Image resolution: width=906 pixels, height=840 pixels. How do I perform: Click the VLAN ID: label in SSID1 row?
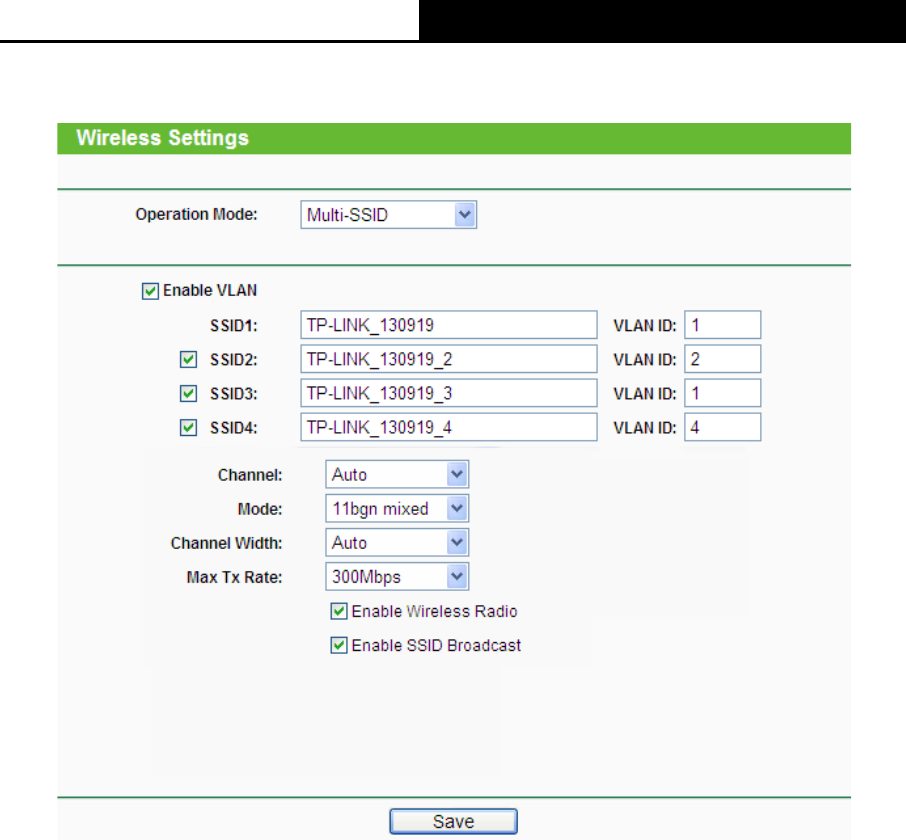tap(645, 326)
